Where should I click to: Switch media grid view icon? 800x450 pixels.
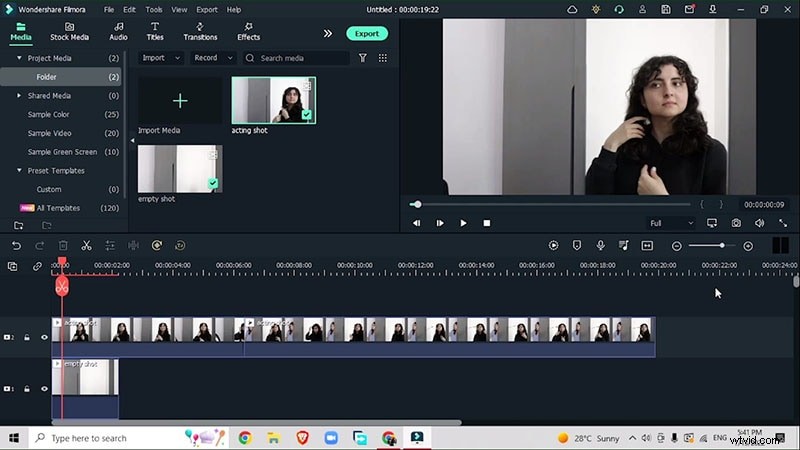(383, 58)
